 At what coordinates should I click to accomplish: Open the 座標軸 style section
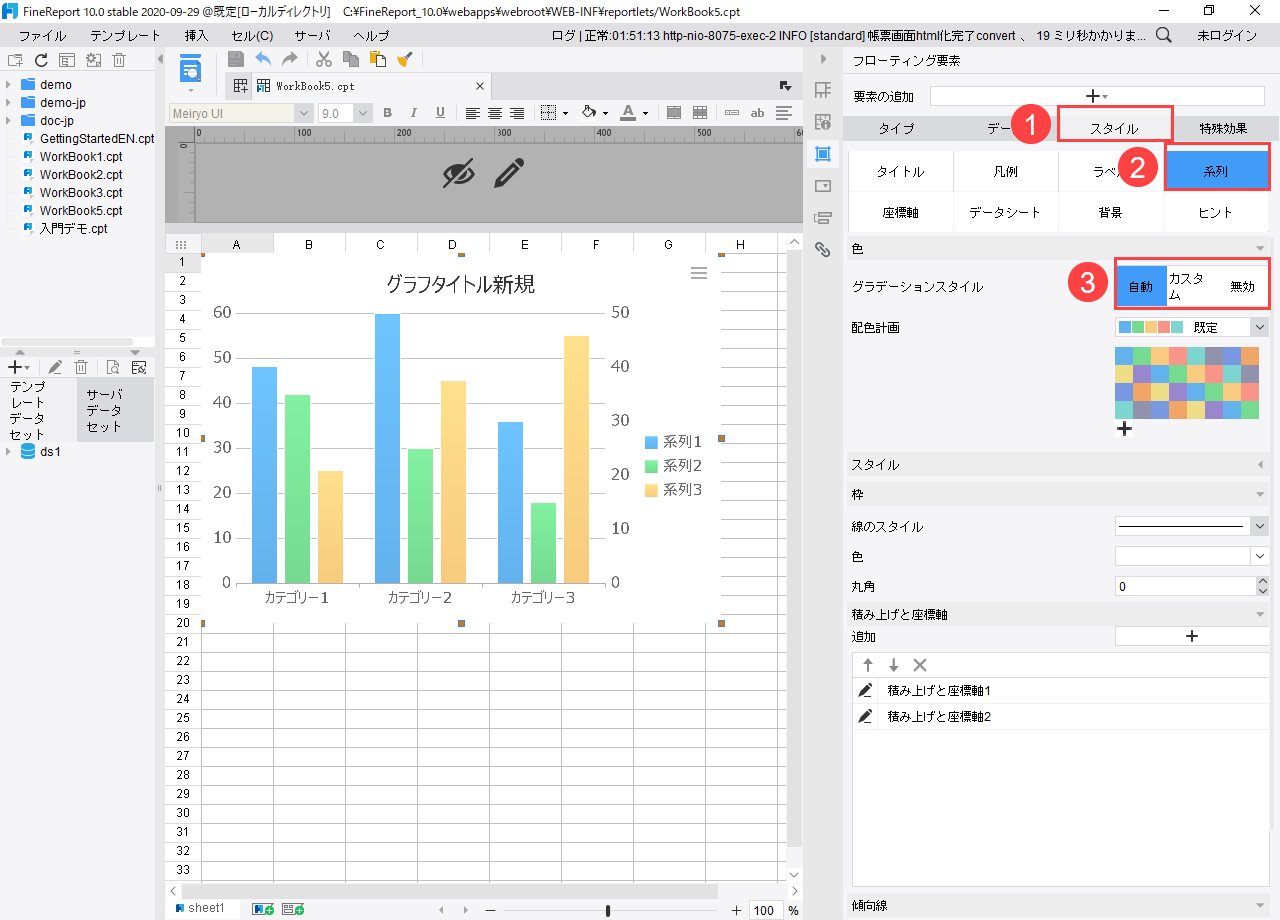(x=900, y=212)
